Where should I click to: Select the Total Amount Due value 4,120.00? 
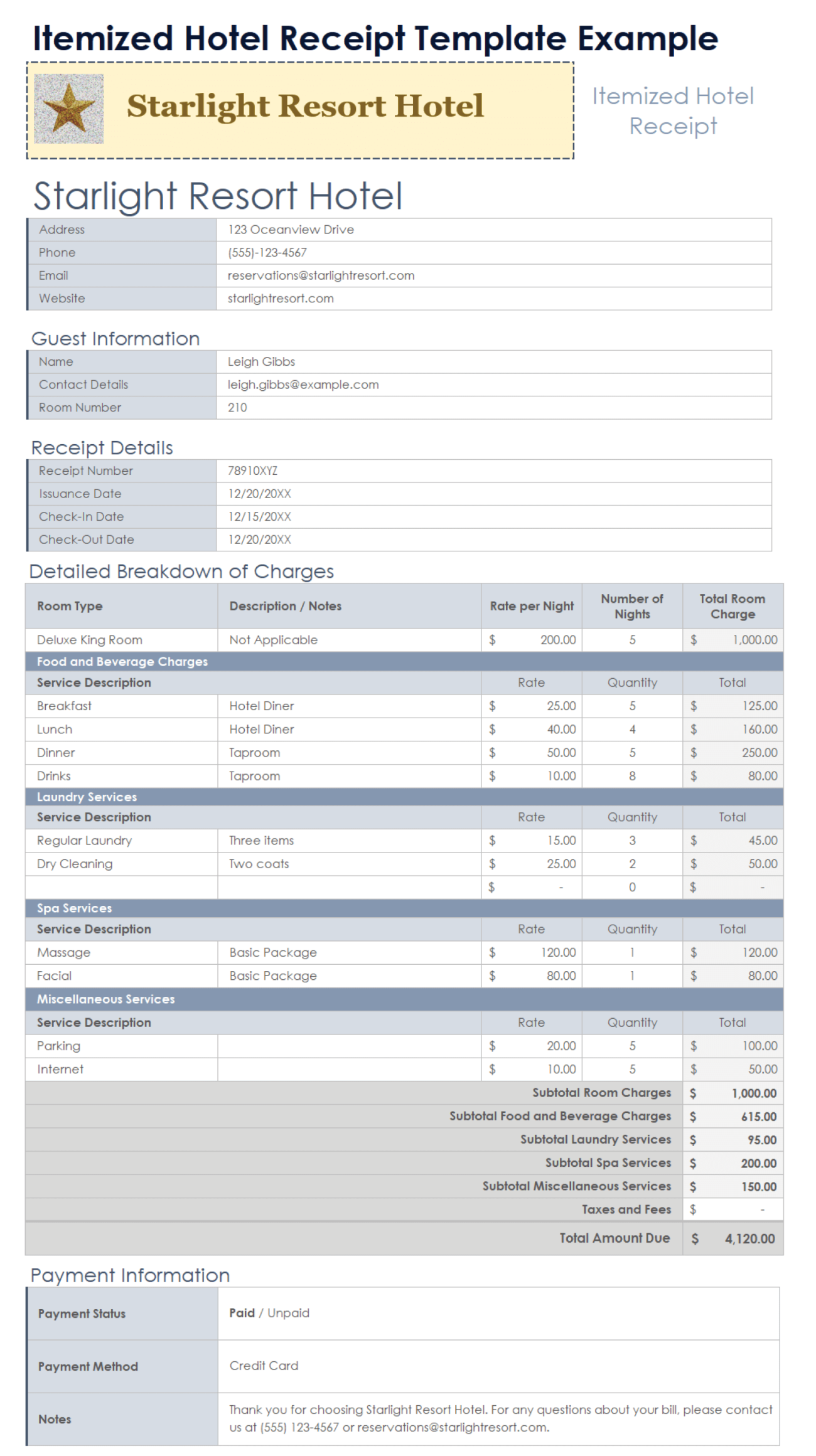pyautogui.click(x=749, y=1238)
